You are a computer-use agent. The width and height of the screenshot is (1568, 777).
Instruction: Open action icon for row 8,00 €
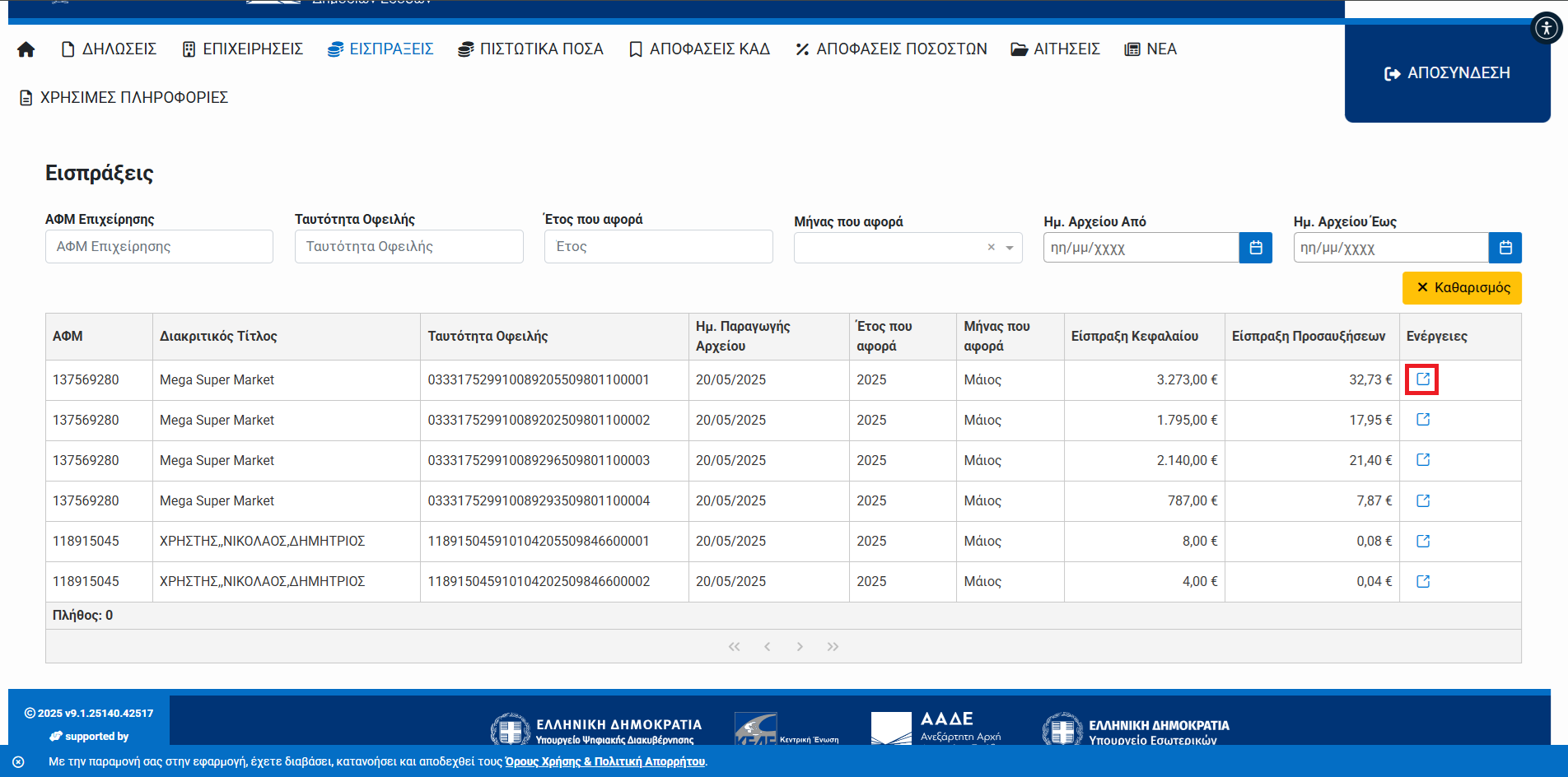point(1423,541)
